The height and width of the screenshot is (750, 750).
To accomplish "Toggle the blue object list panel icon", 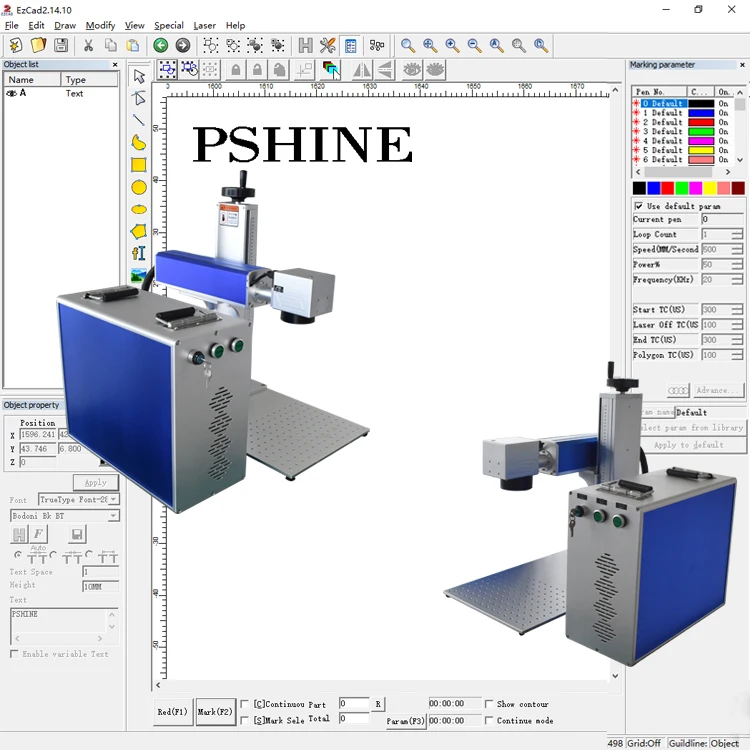I will 351,45.
